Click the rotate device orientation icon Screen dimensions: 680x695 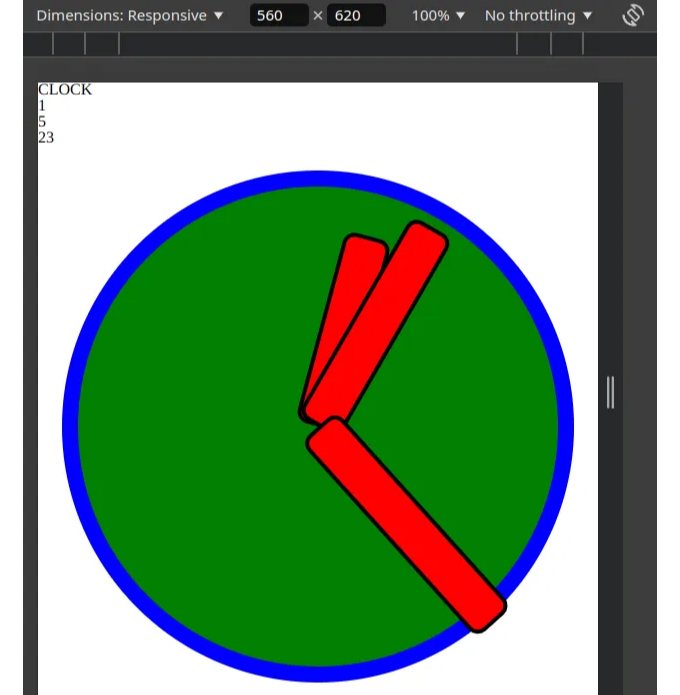[633, 16]
